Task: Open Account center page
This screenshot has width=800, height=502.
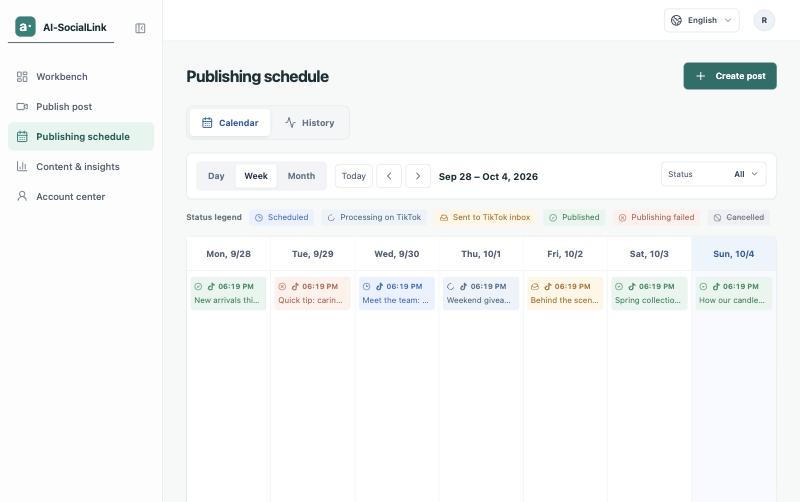Action: pos(81,196)
